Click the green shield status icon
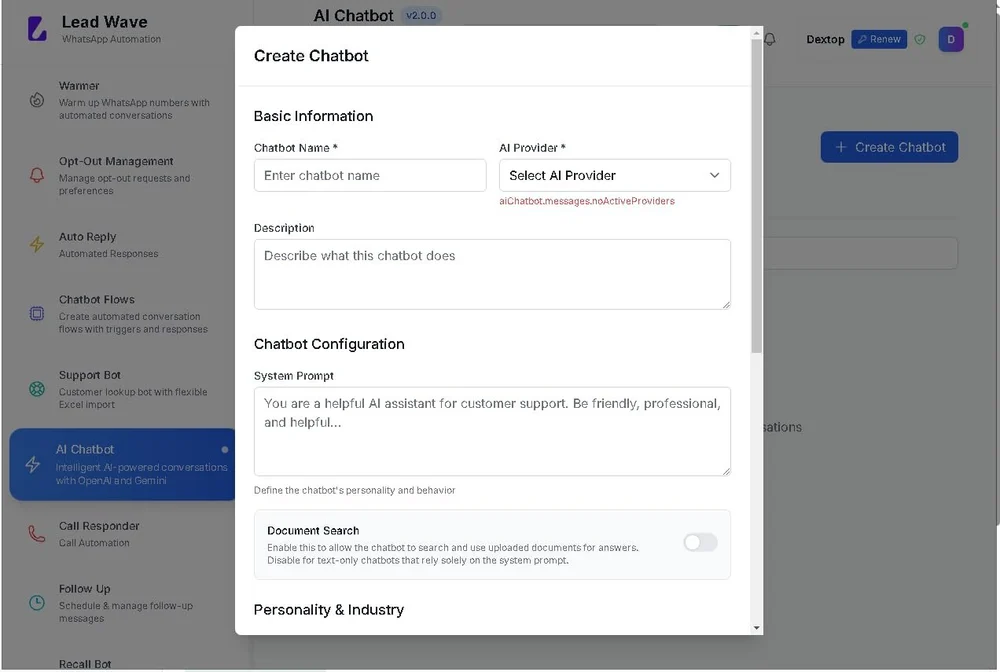 (x=920, y=40)
